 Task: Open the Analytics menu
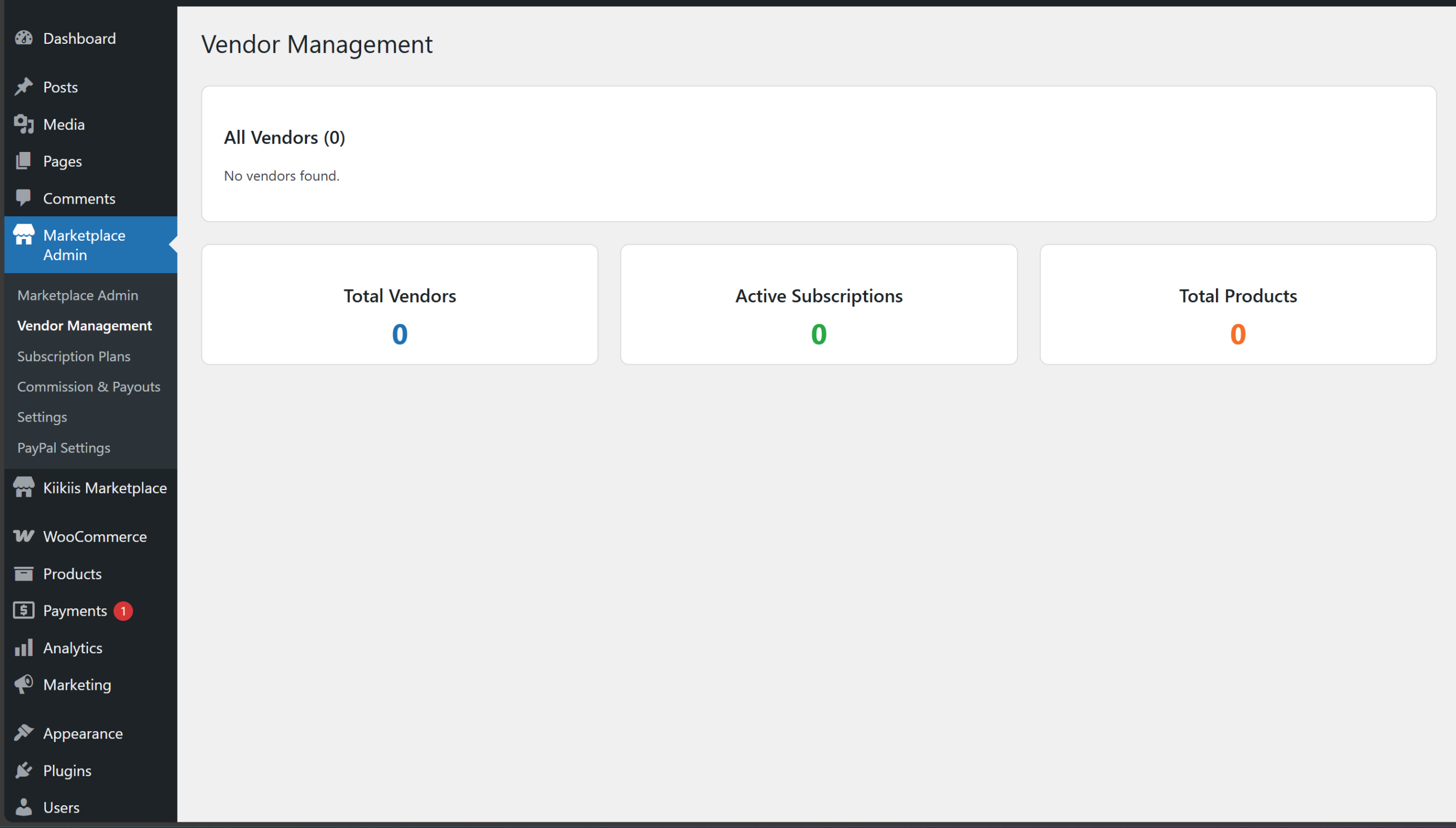pos(91,648)
